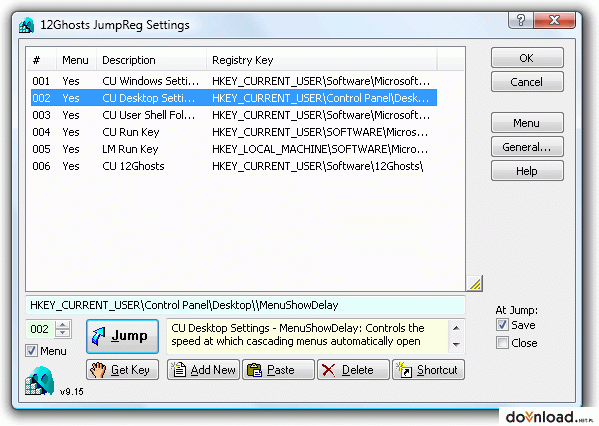Uncheck the Save at jump checkbox

pyautogui.click(x=502, y=325)
